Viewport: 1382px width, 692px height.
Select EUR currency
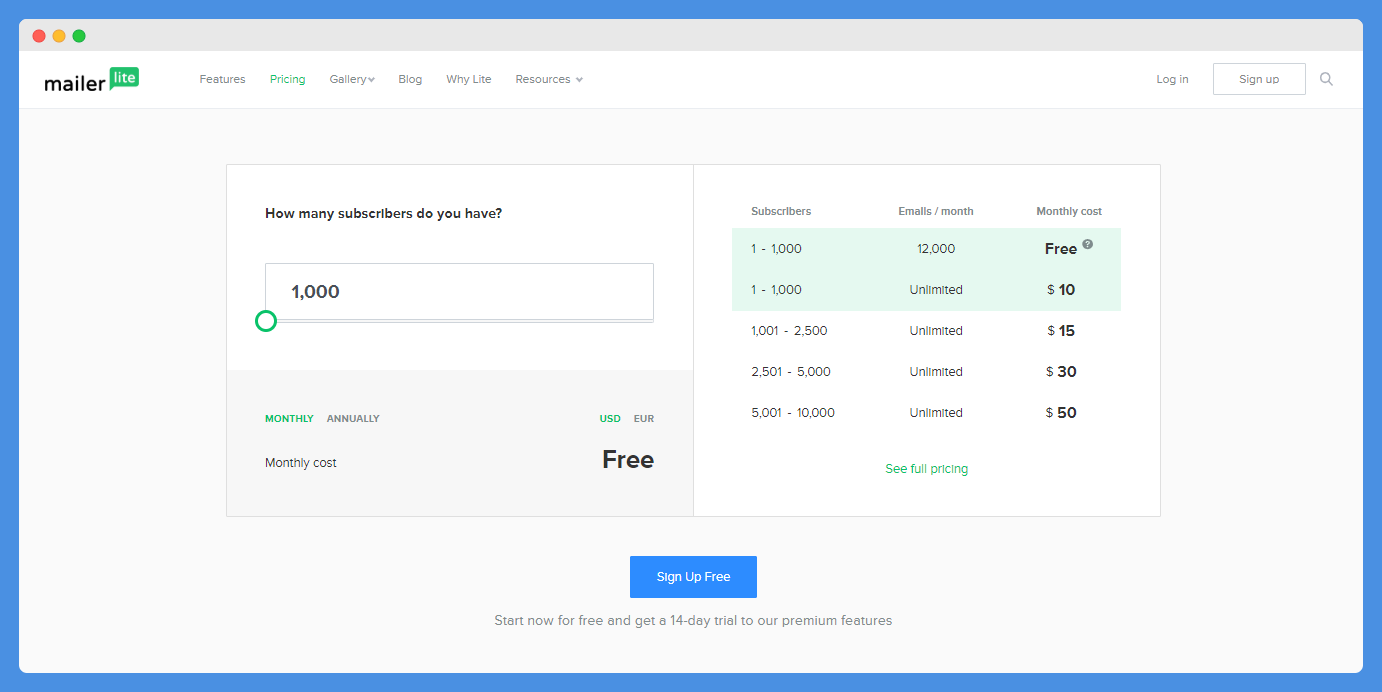pos(644,419)
